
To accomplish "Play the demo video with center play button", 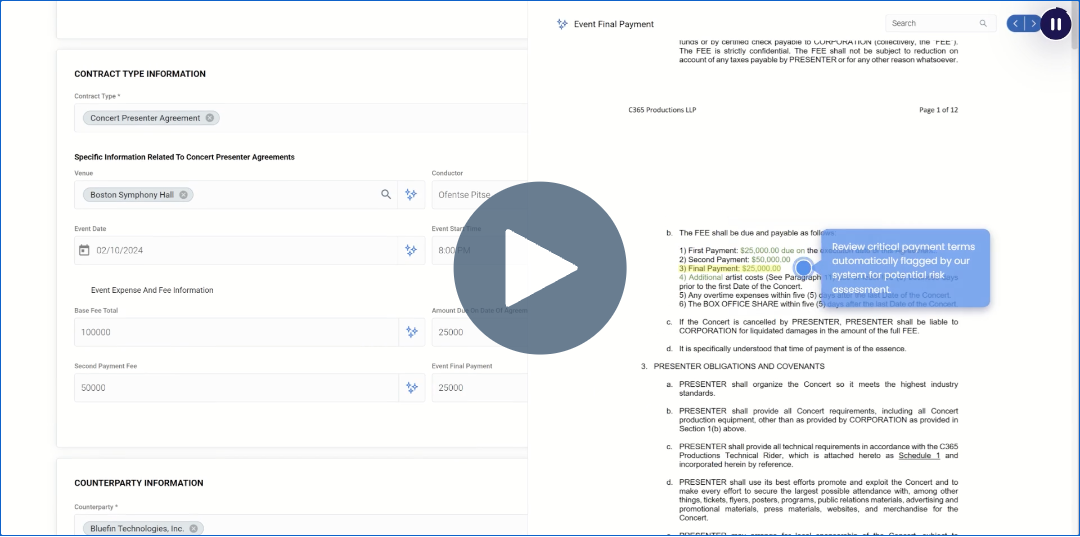I will pos(540,268).
